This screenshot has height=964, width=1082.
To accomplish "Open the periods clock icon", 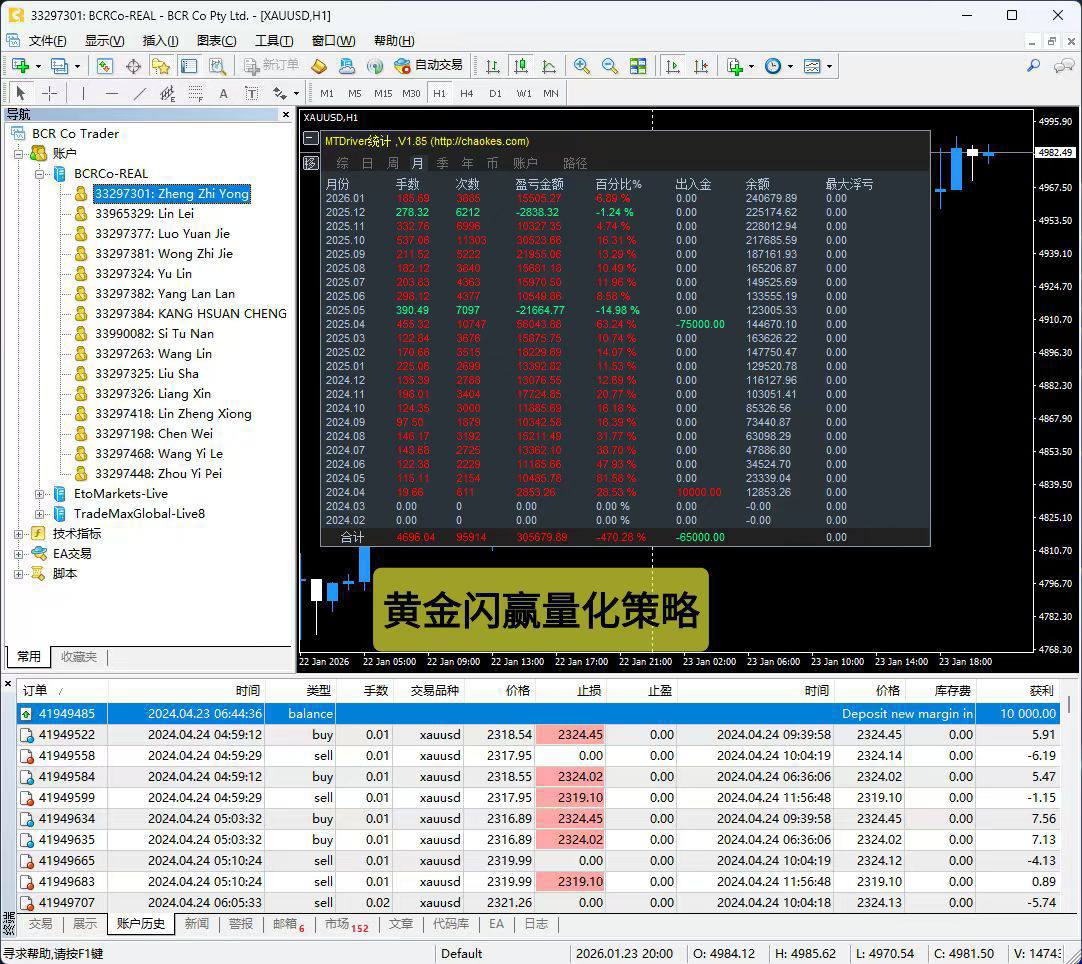I will tap(774, 66).
